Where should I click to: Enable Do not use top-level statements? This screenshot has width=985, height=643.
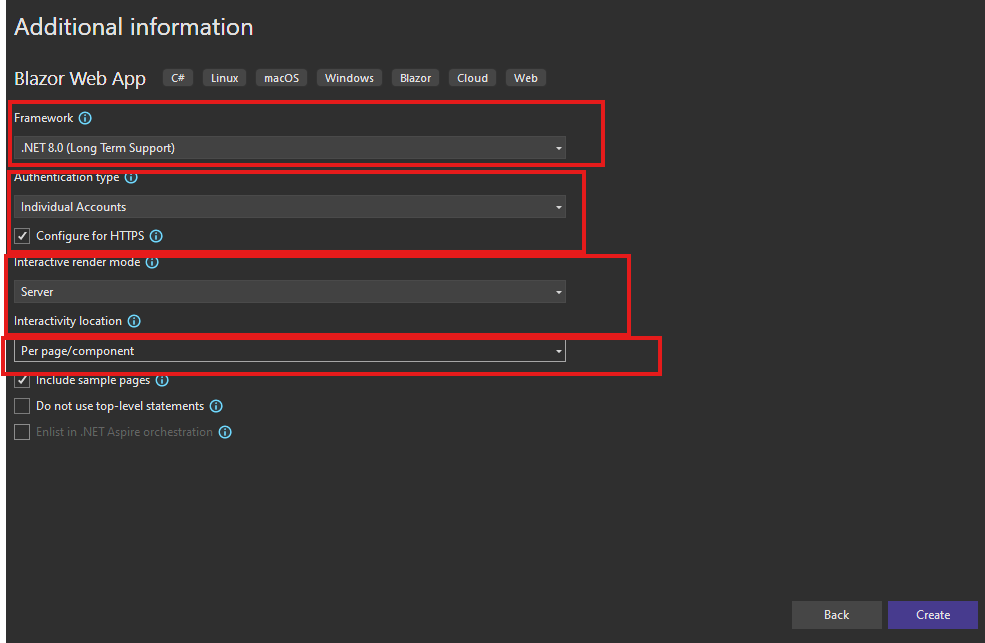coord(22,406)
